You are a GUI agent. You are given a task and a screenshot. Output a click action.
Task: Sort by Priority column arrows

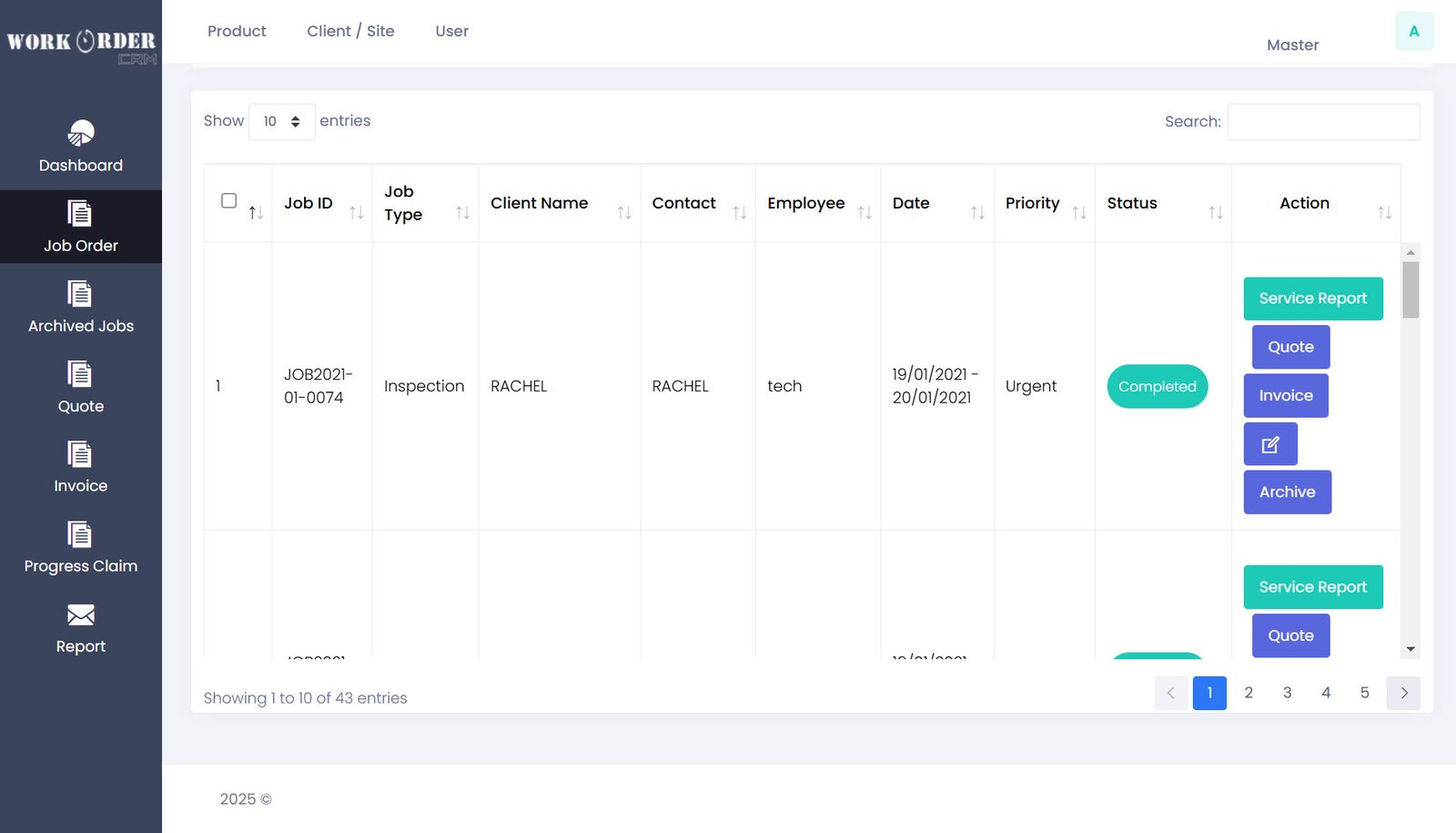point(1079,212)
